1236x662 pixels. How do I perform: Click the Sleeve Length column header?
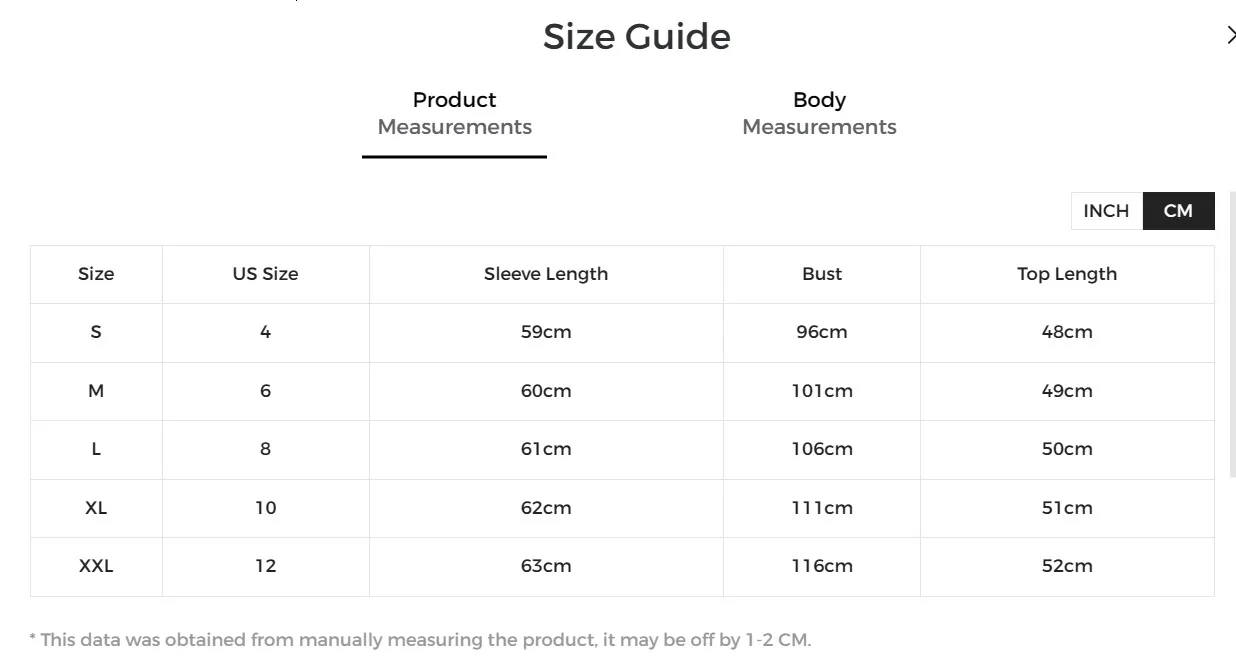click(546, 274)
